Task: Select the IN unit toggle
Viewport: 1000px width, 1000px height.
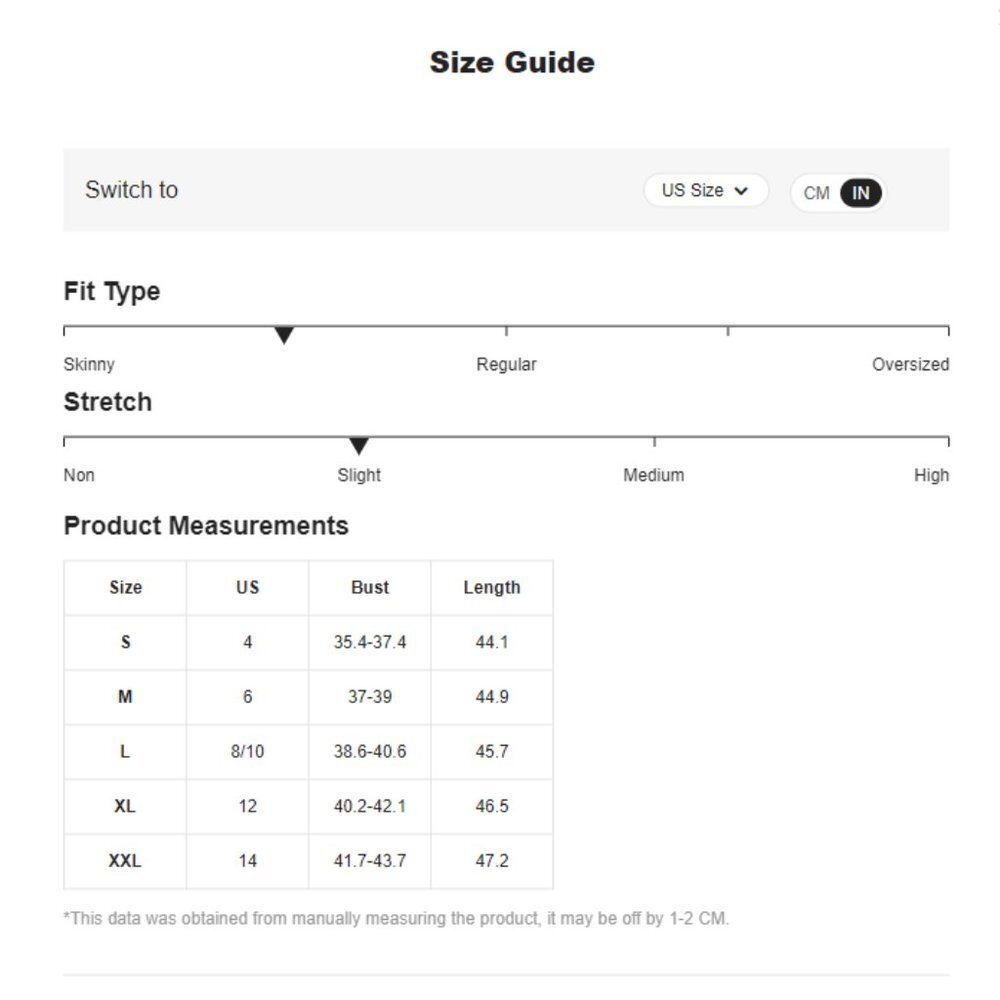Action: point(860,193)
